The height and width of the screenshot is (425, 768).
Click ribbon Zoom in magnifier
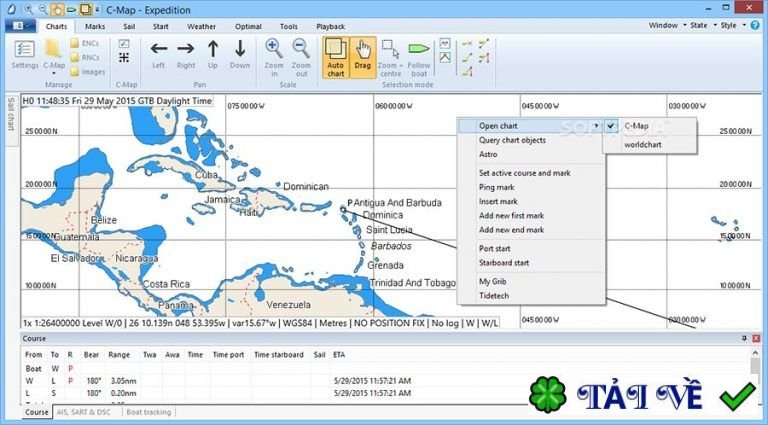pos(274,48)
